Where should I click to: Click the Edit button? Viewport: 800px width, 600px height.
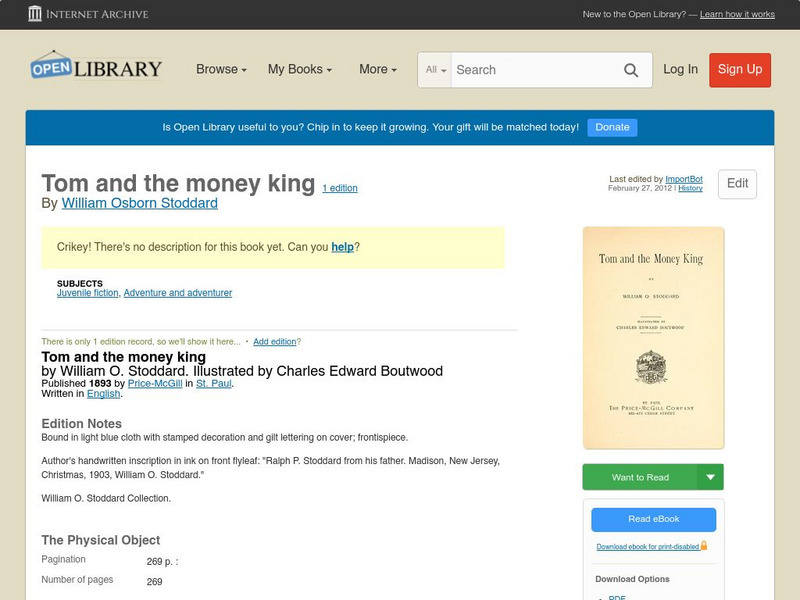coord(737,184)
